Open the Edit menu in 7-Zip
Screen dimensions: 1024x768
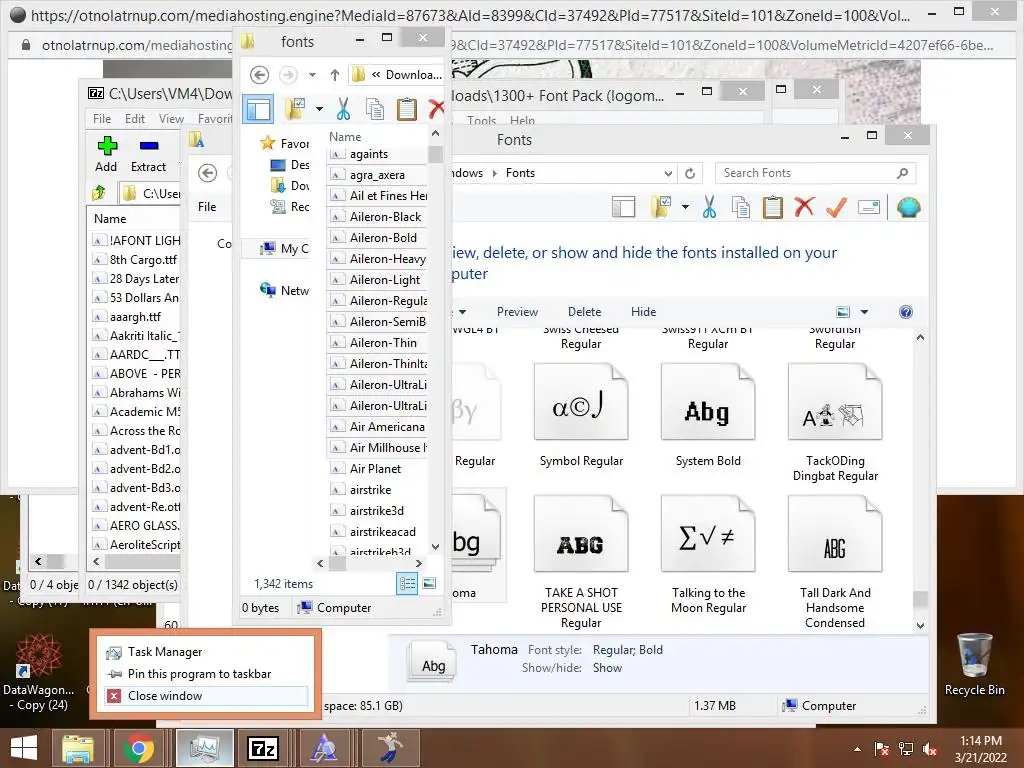[135, 119]
